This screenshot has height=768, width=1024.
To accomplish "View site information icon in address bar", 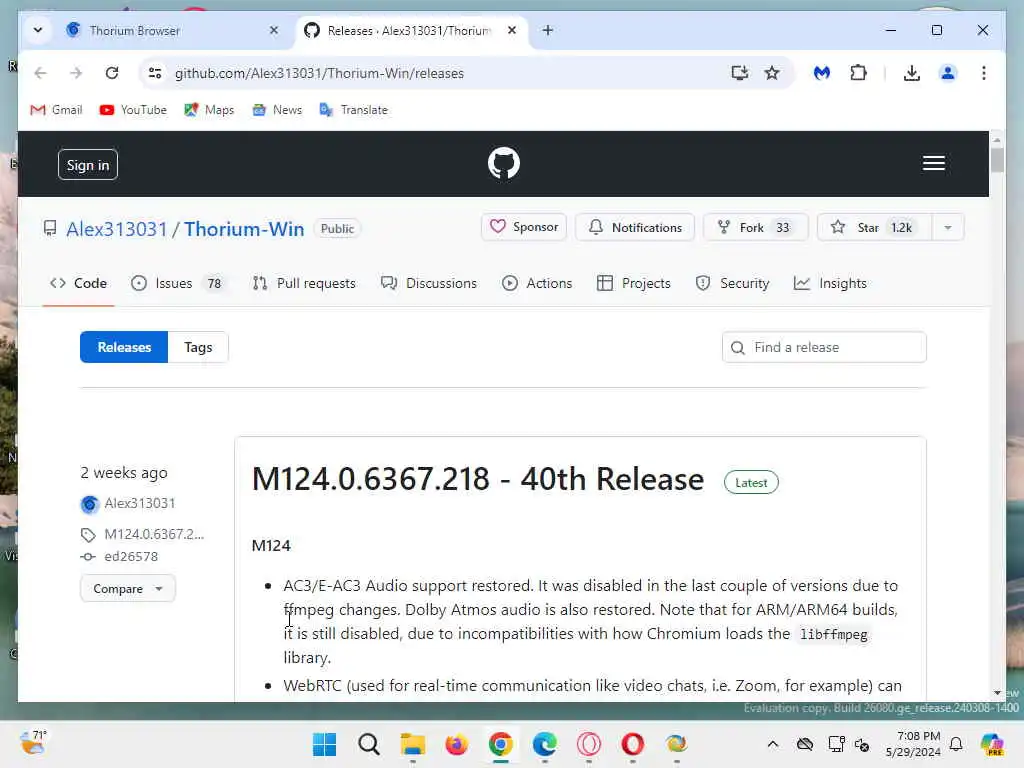I will 155,73.
